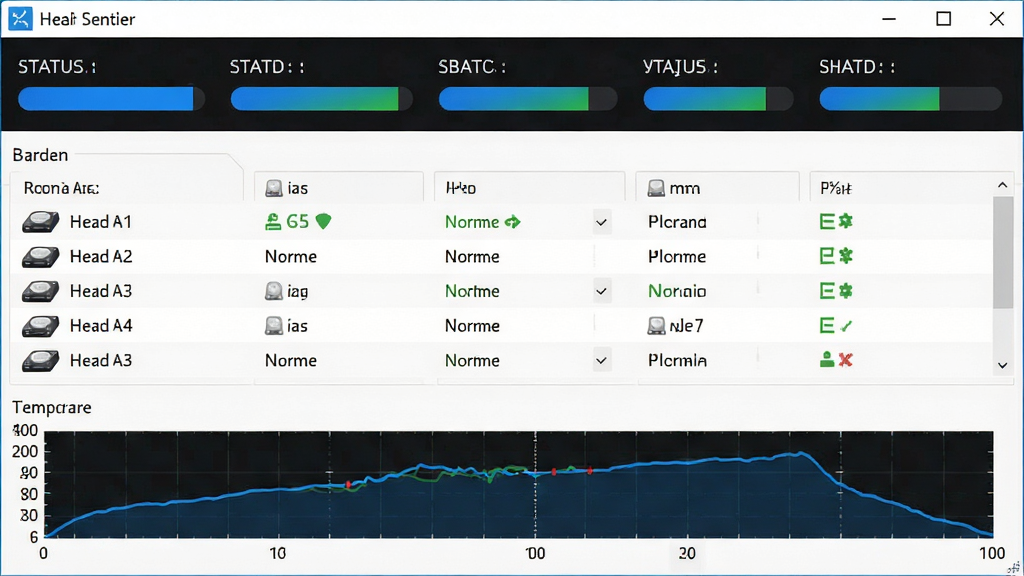Select the Barden tab label
The height and width of the screenshot is (576, 1024).
(40, 155)
